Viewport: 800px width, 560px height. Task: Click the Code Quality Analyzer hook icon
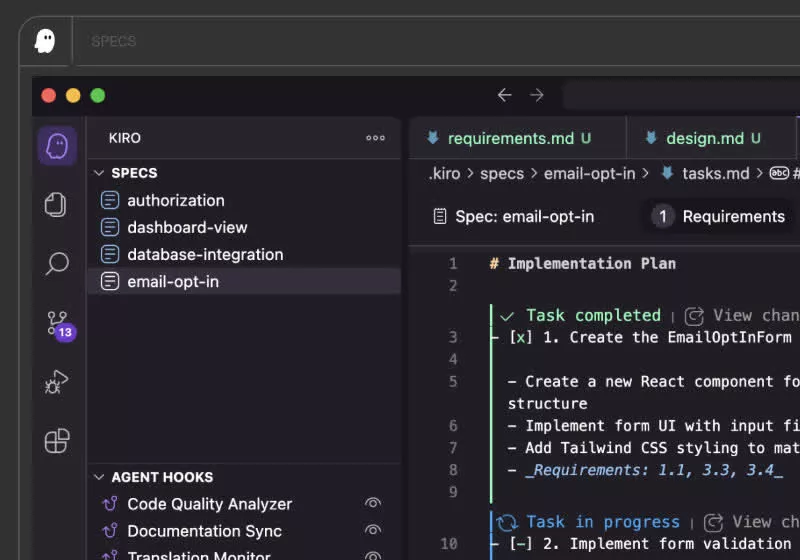click(x=110, y=504)
